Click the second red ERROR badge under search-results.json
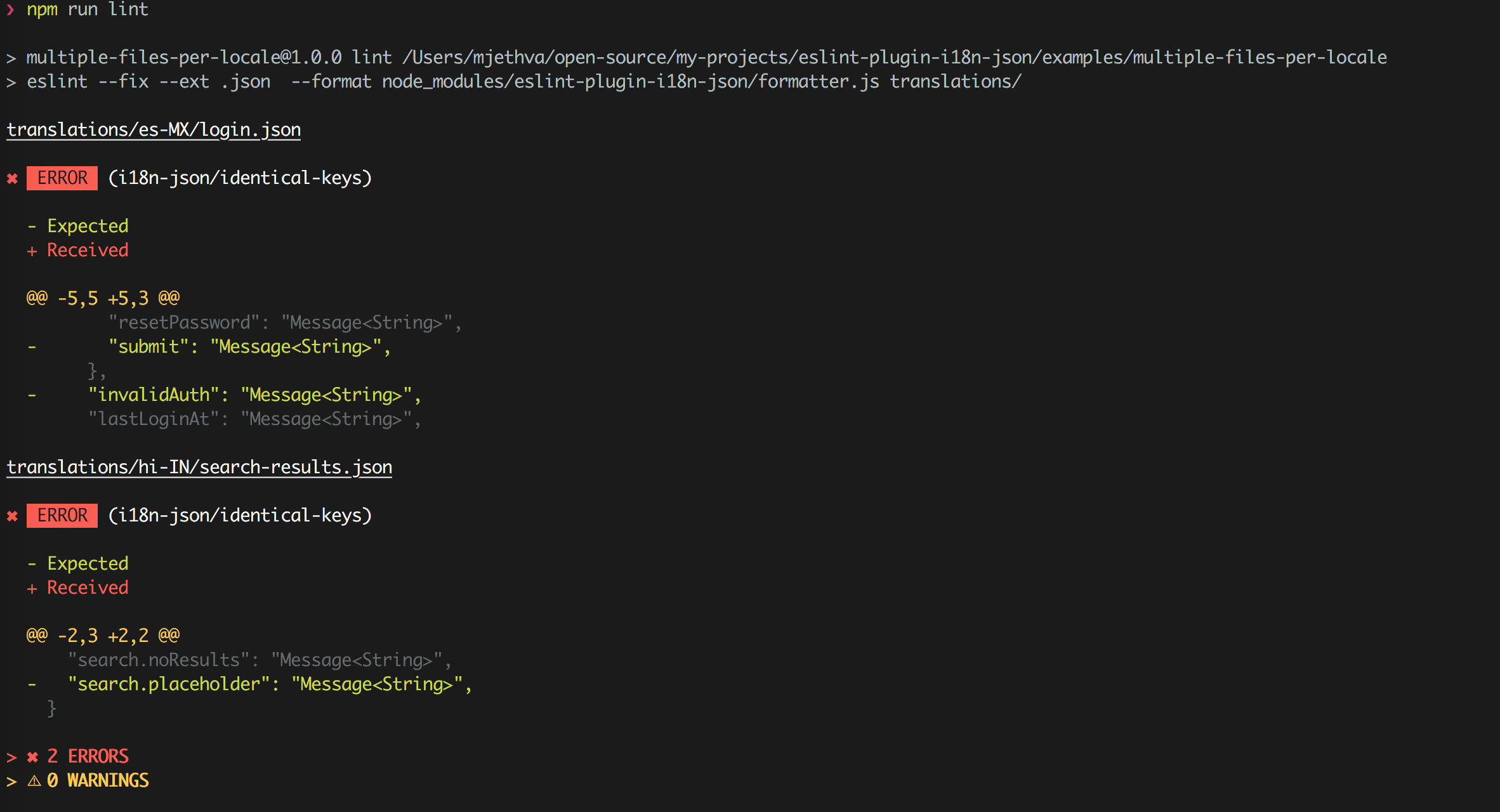This screenshot has width=1500, height=812. (62, 516)
